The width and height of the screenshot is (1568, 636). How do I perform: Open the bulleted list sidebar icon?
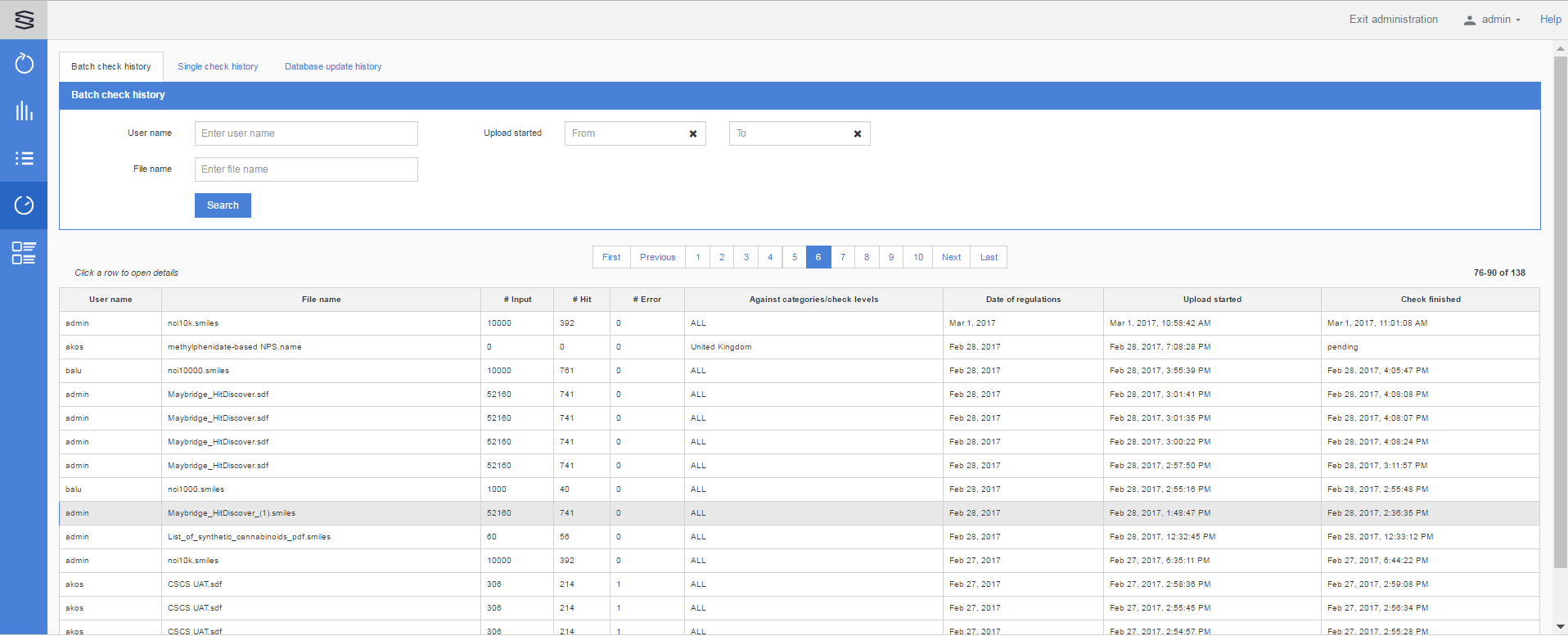pyautogui.click(x=24, y=158)
